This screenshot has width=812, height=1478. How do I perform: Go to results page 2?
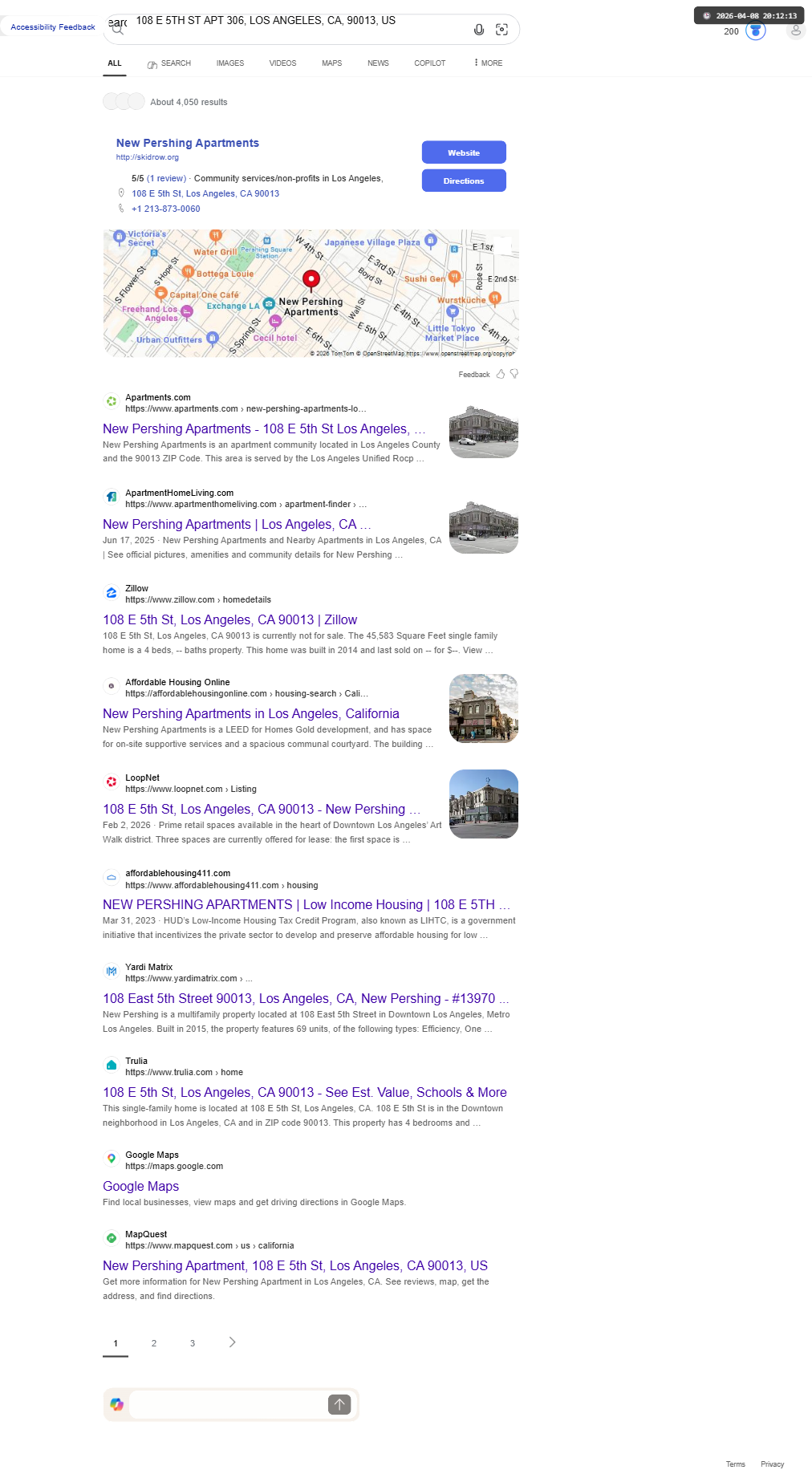click(x=154, y=1343)
